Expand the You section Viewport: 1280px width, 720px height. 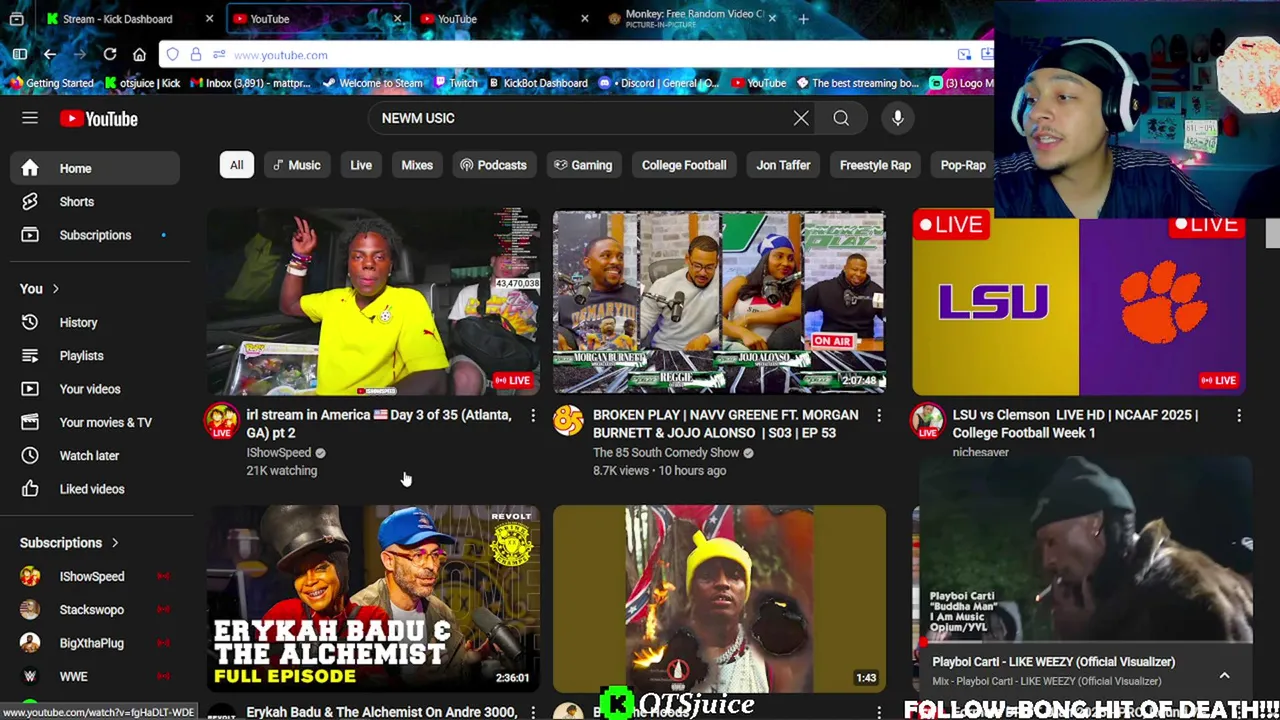[x=40, y=289]
